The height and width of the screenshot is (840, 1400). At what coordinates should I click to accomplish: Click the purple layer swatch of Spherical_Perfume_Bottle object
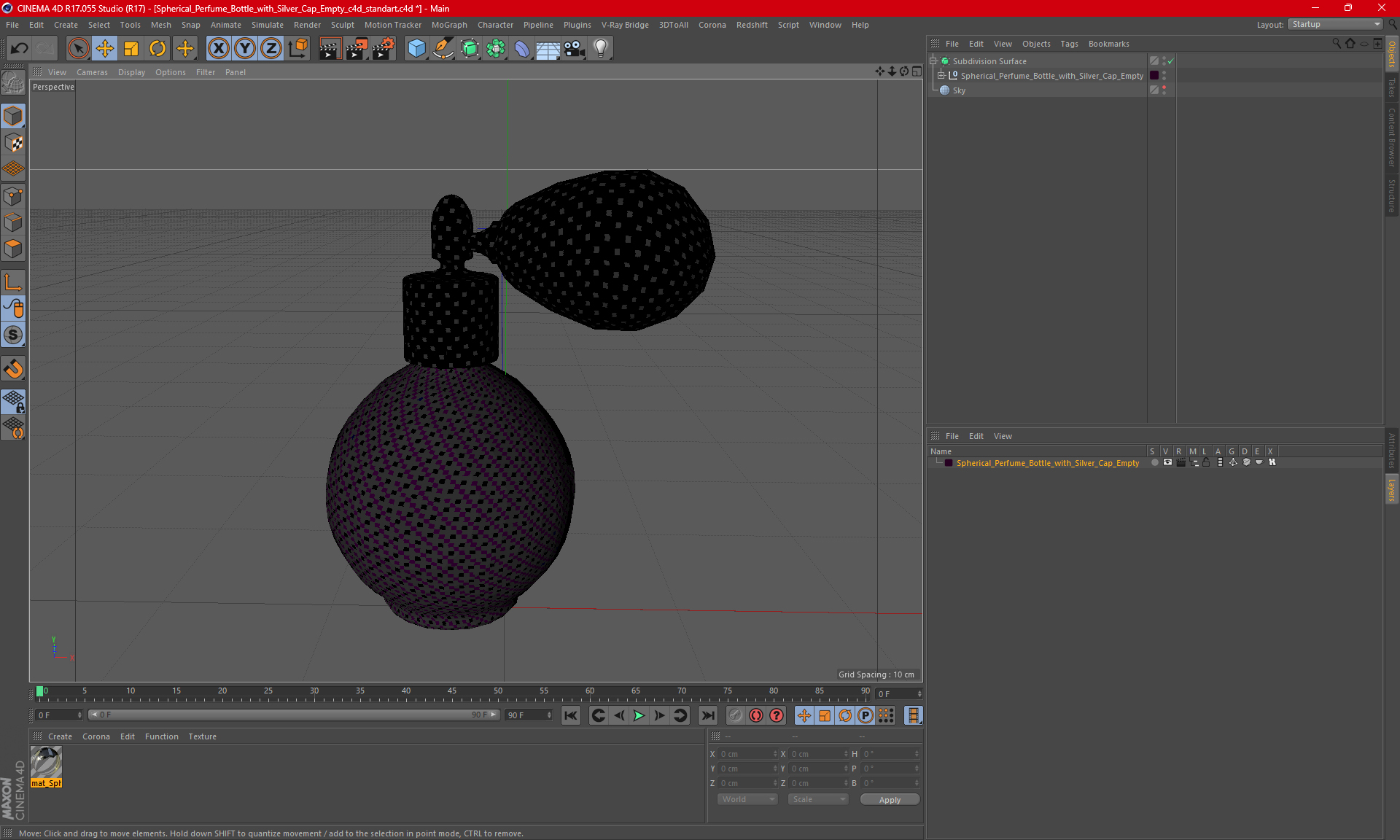(1154, 75)
